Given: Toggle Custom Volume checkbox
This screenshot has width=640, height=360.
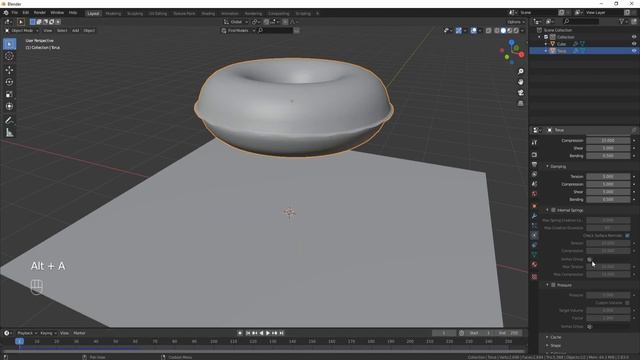Looking at the screenshot, I should (627, 303).
